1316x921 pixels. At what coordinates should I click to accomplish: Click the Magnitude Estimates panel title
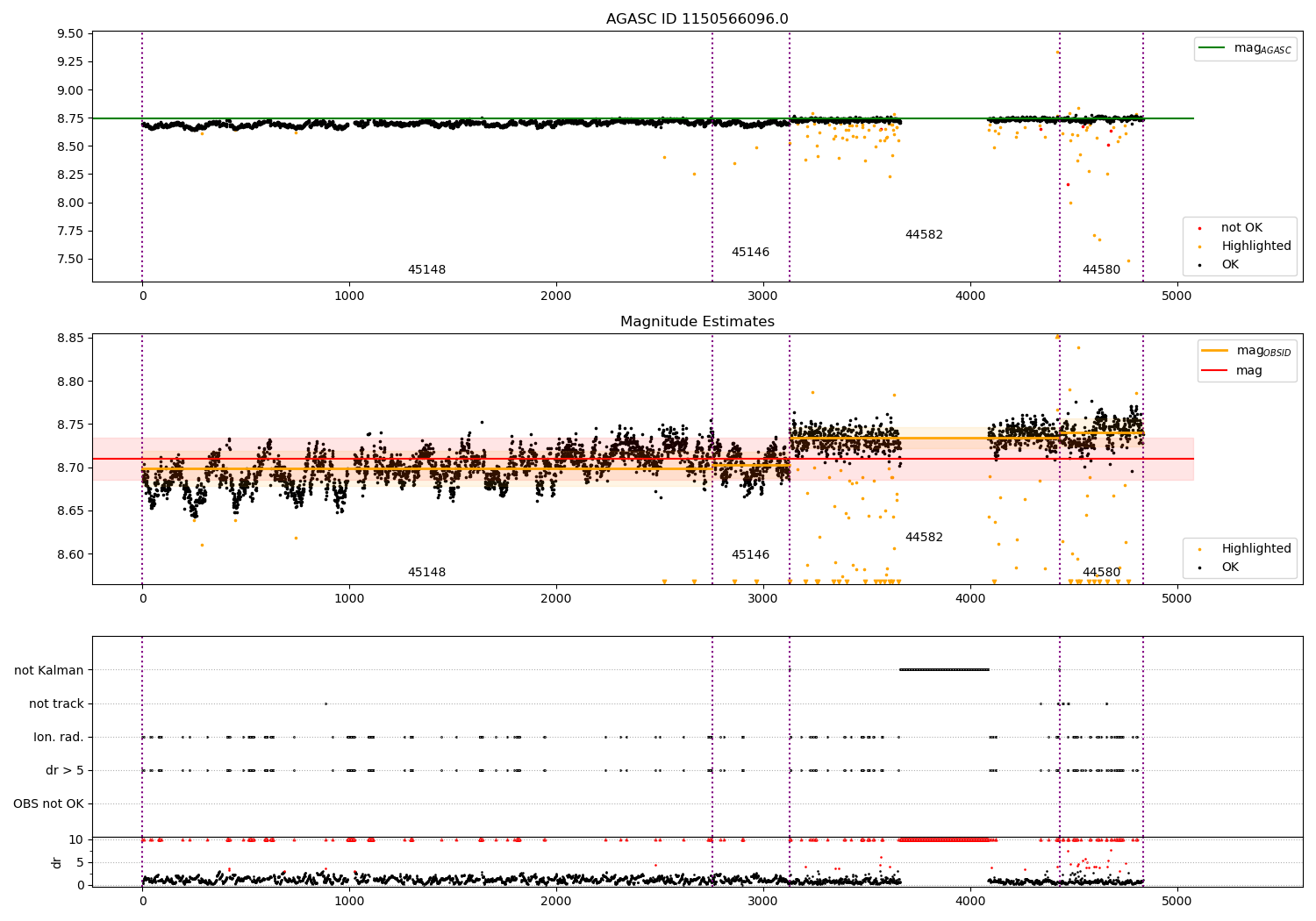697,322
